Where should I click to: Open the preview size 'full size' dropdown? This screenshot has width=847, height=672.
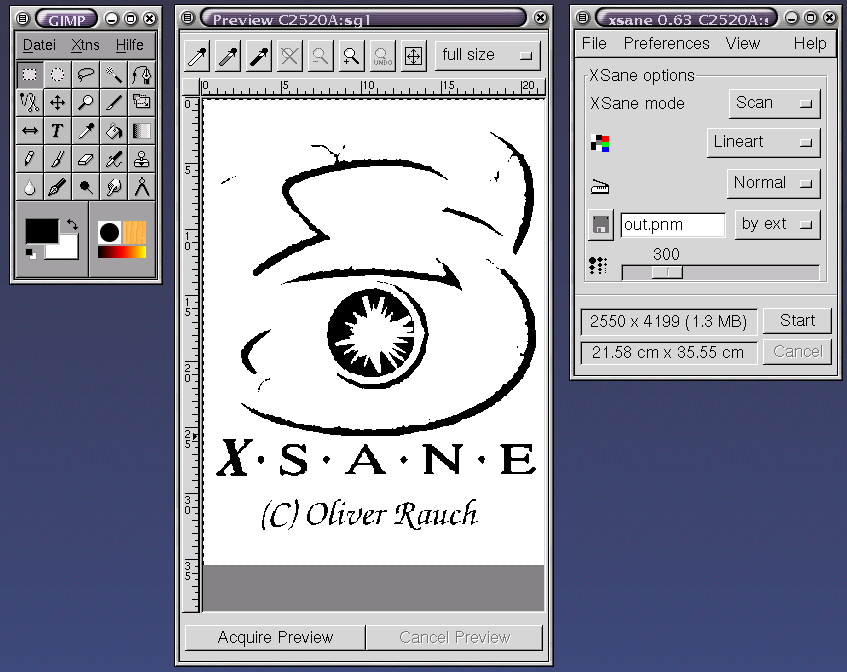487,55
